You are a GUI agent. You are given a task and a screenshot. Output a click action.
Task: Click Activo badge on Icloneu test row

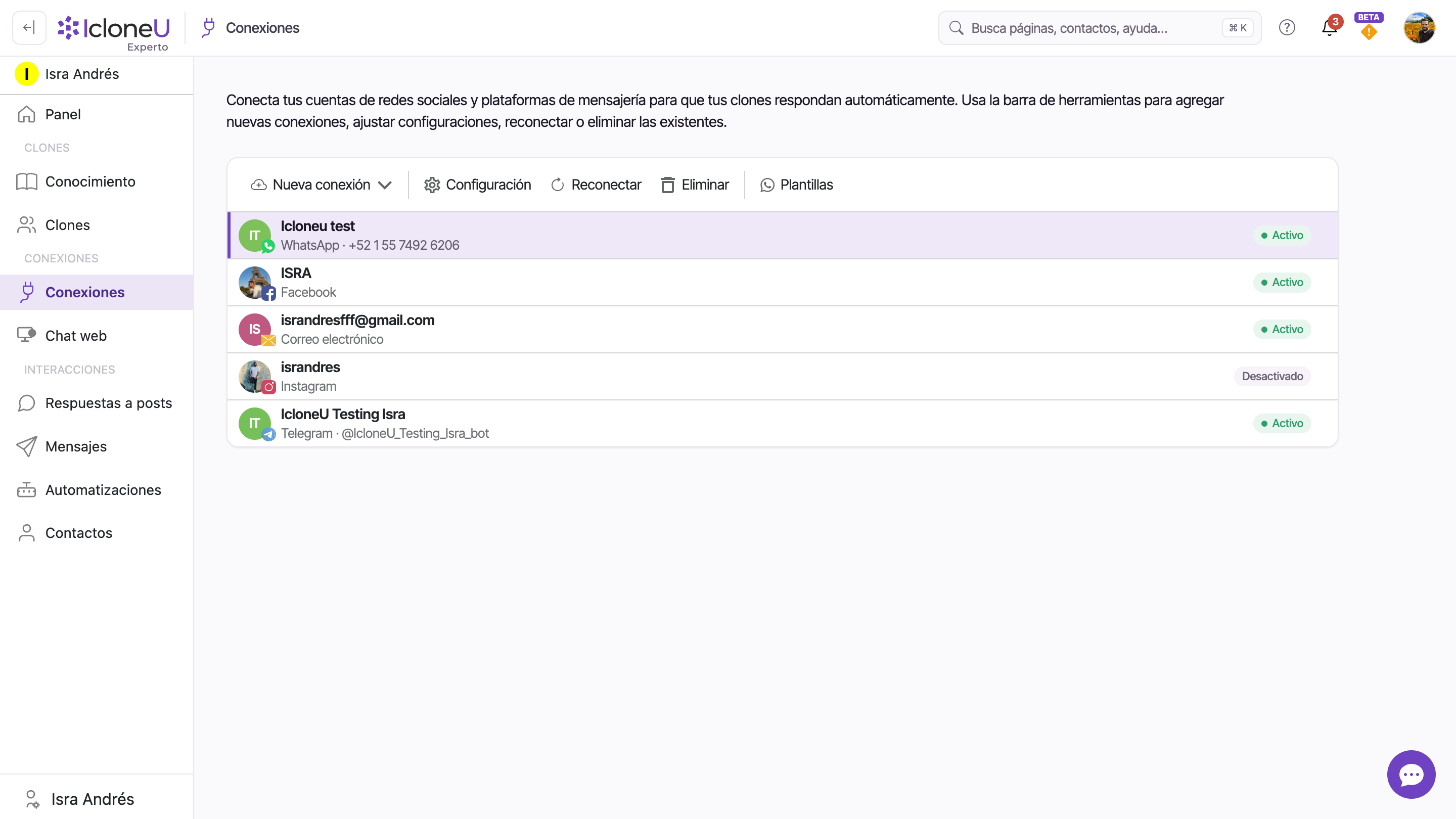point(1282,235)
